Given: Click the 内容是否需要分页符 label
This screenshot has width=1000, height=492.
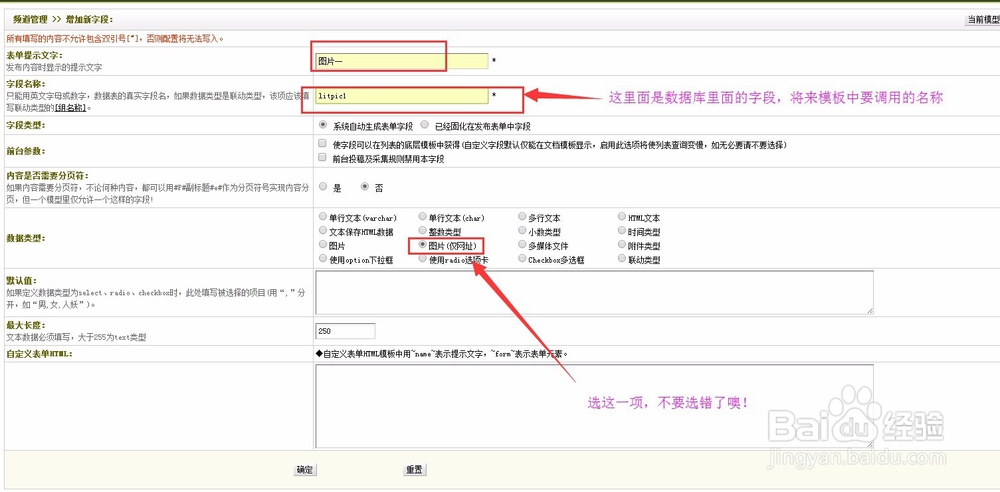Looking at the screenshot, I should tap(47, 175).
